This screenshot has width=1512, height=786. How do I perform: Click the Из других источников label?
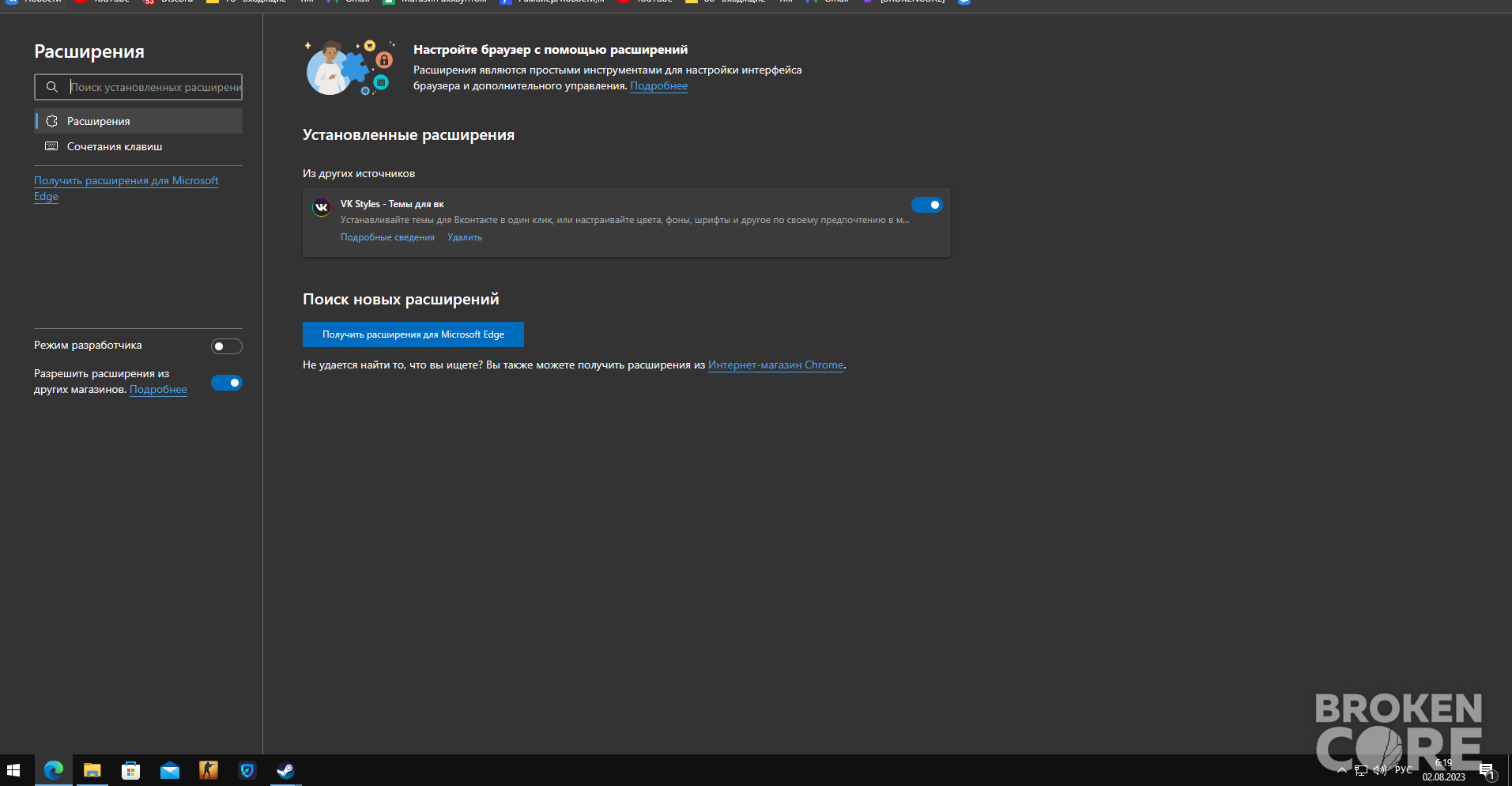pos(359,174)
